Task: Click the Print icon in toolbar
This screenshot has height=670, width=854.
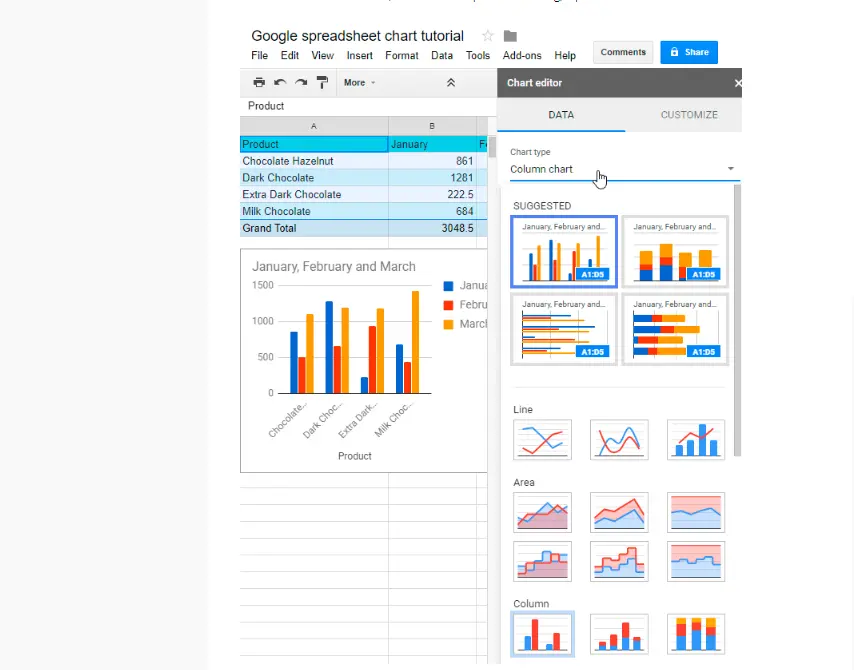Action: (x=259, y=82)
